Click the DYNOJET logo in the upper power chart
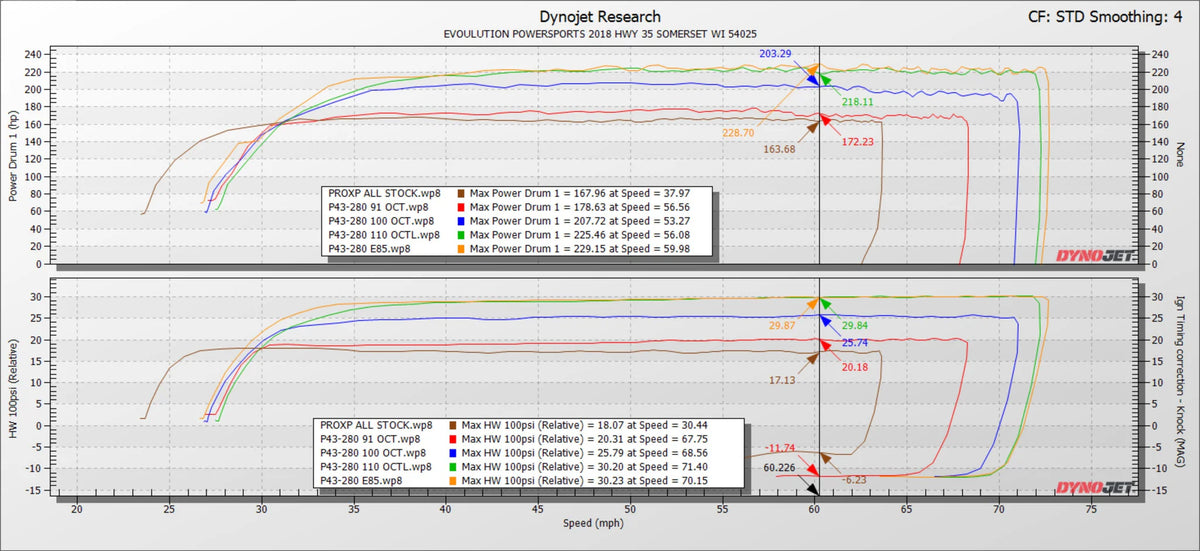 (x=1095, y=255)
